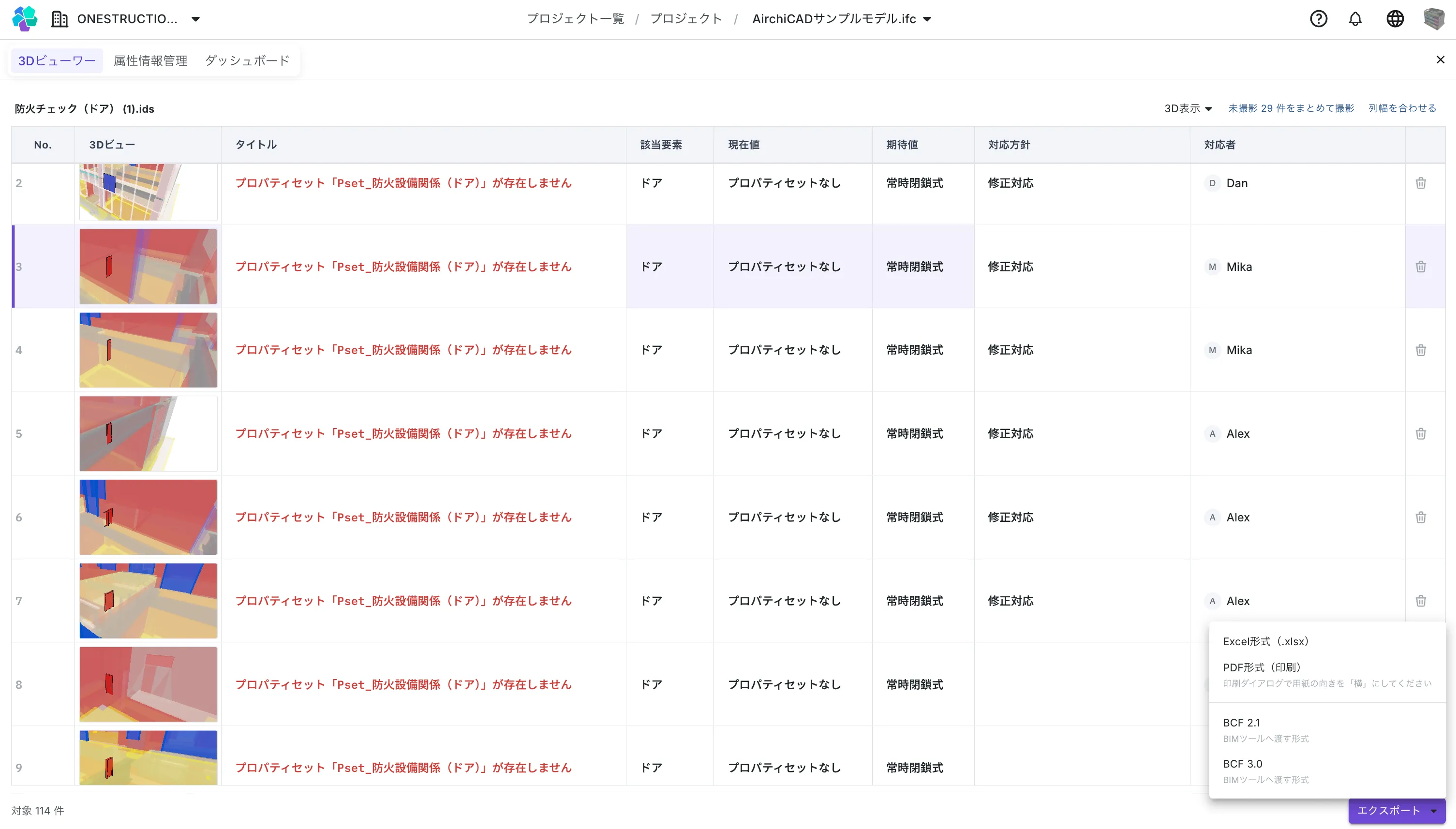Open the 3D view thumbnail for row 8
This screenshot has width=1456, height=829.
[x=148, y=684]
